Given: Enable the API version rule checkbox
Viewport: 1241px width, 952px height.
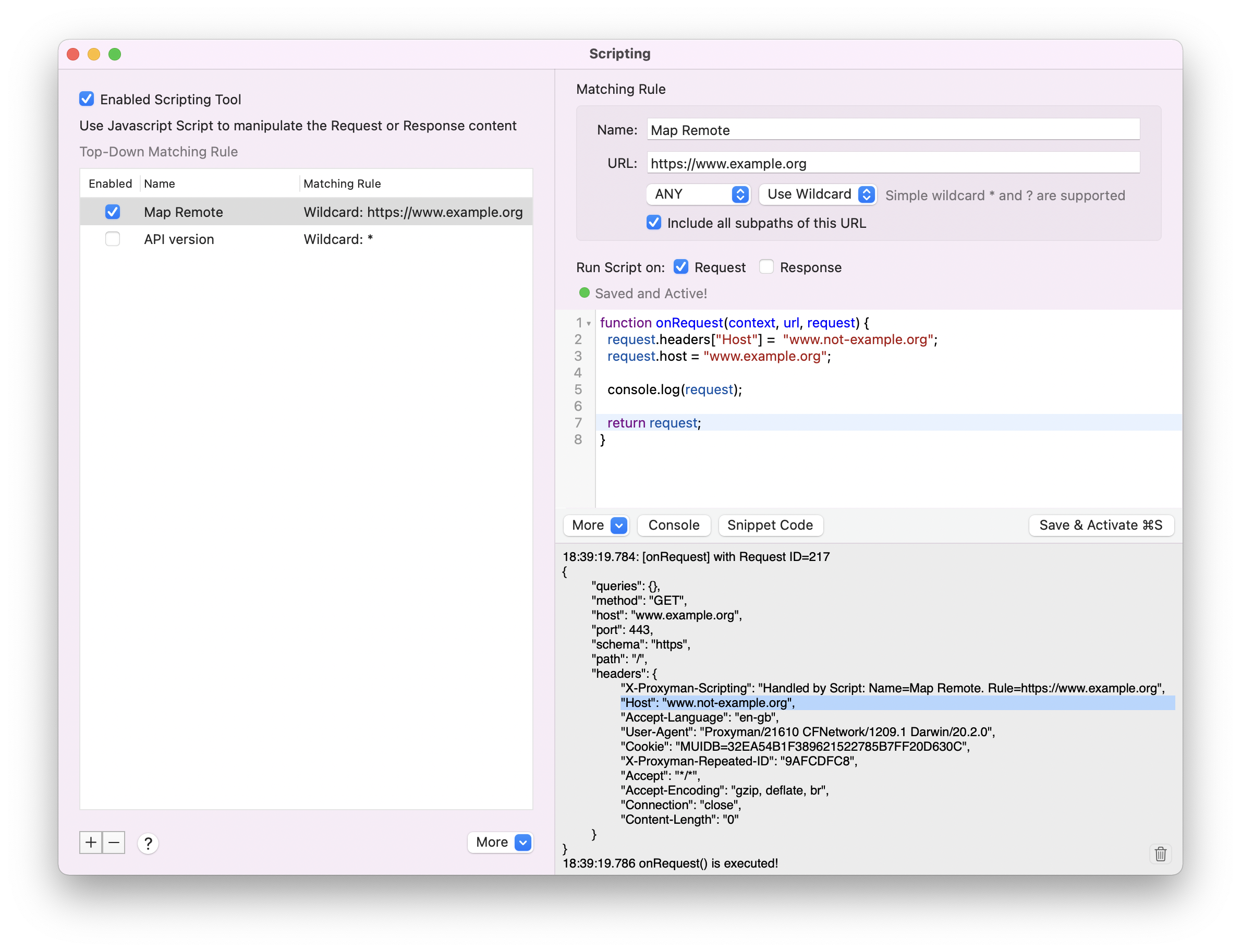Looking at the screenshot, I should (x=112, y=239).
